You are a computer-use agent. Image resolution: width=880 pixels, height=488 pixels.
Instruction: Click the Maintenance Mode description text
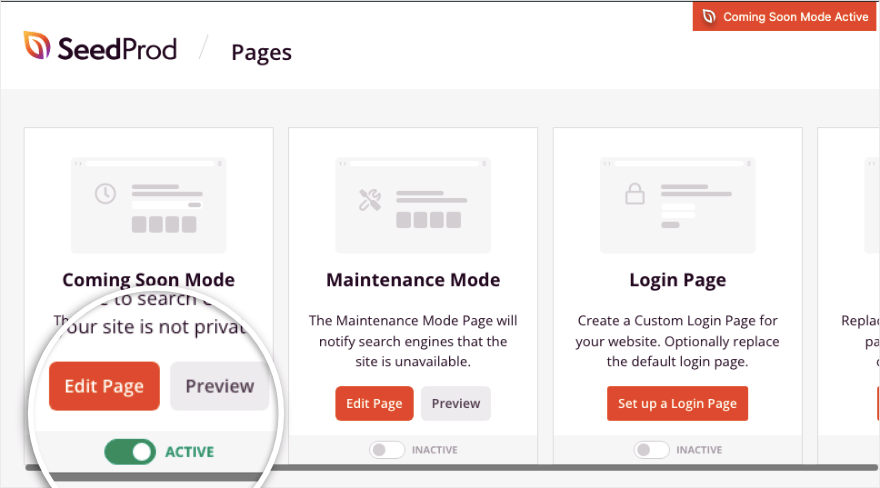[413, 341]
